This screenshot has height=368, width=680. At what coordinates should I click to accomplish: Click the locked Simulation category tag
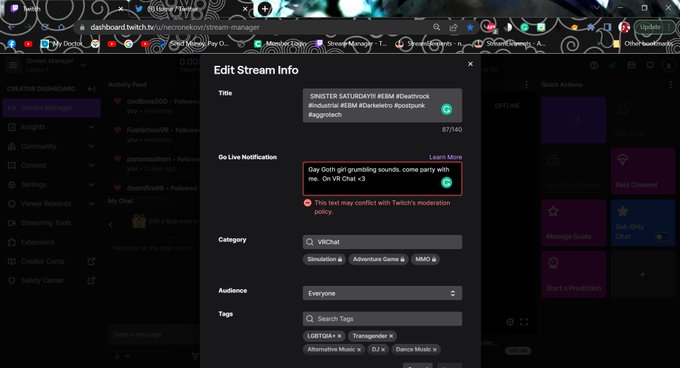[324, 259]
